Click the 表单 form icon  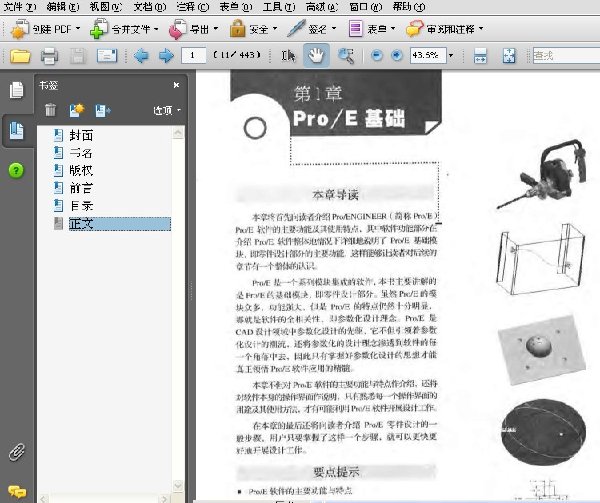pos(355,29)
